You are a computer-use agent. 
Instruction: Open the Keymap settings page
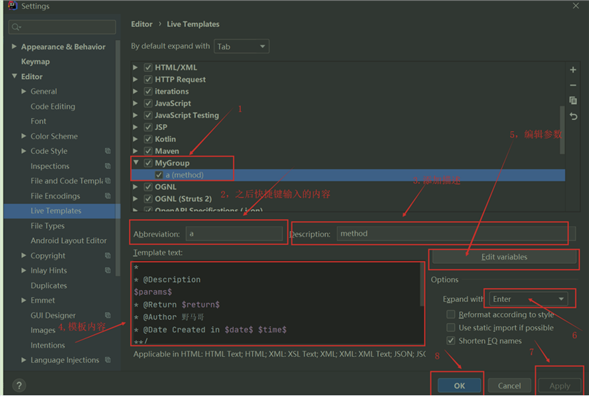35,62
